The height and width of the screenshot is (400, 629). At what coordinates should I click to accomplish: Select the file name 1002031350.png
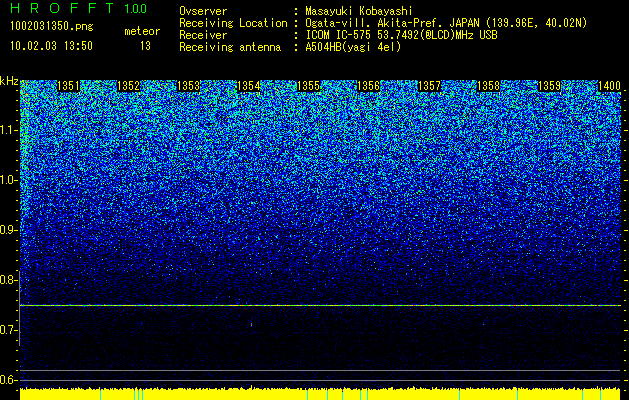coord(52,27)
